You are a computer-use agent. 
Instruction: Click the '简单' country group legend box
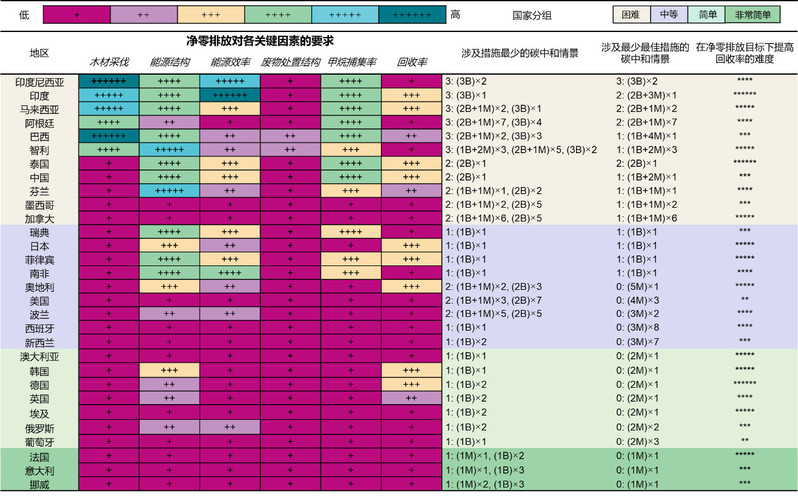point(709,16)
